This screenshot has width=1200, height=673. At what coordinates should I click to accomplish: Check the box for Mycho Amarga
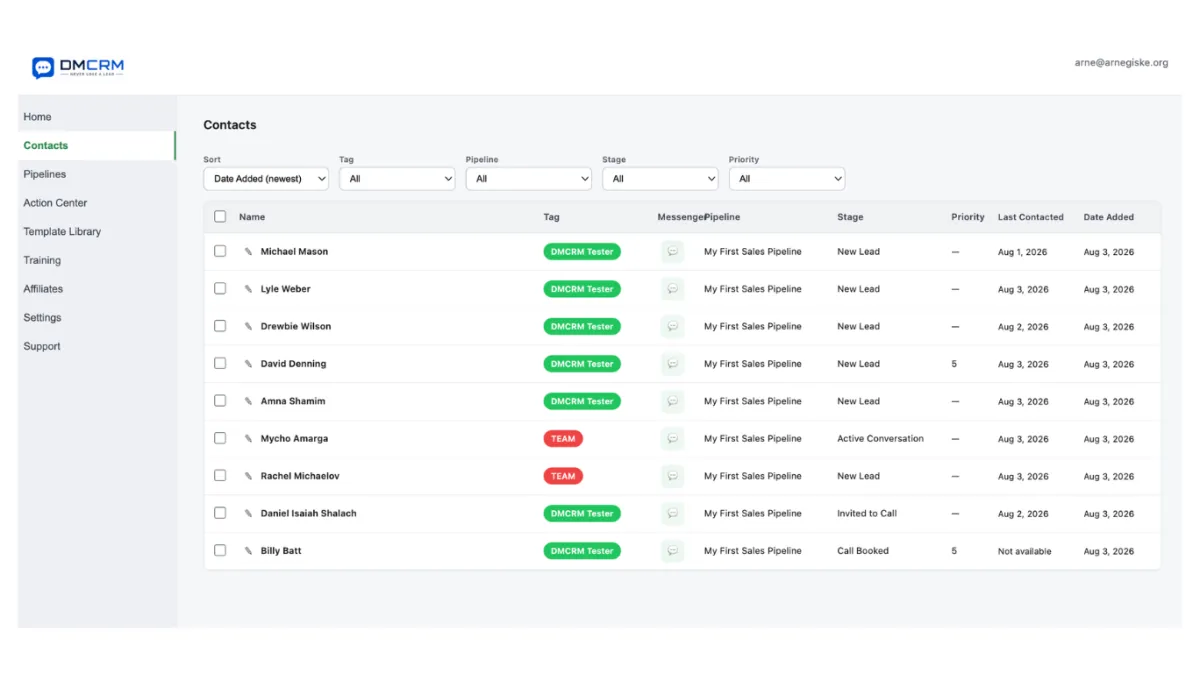[x=220, y=438]
